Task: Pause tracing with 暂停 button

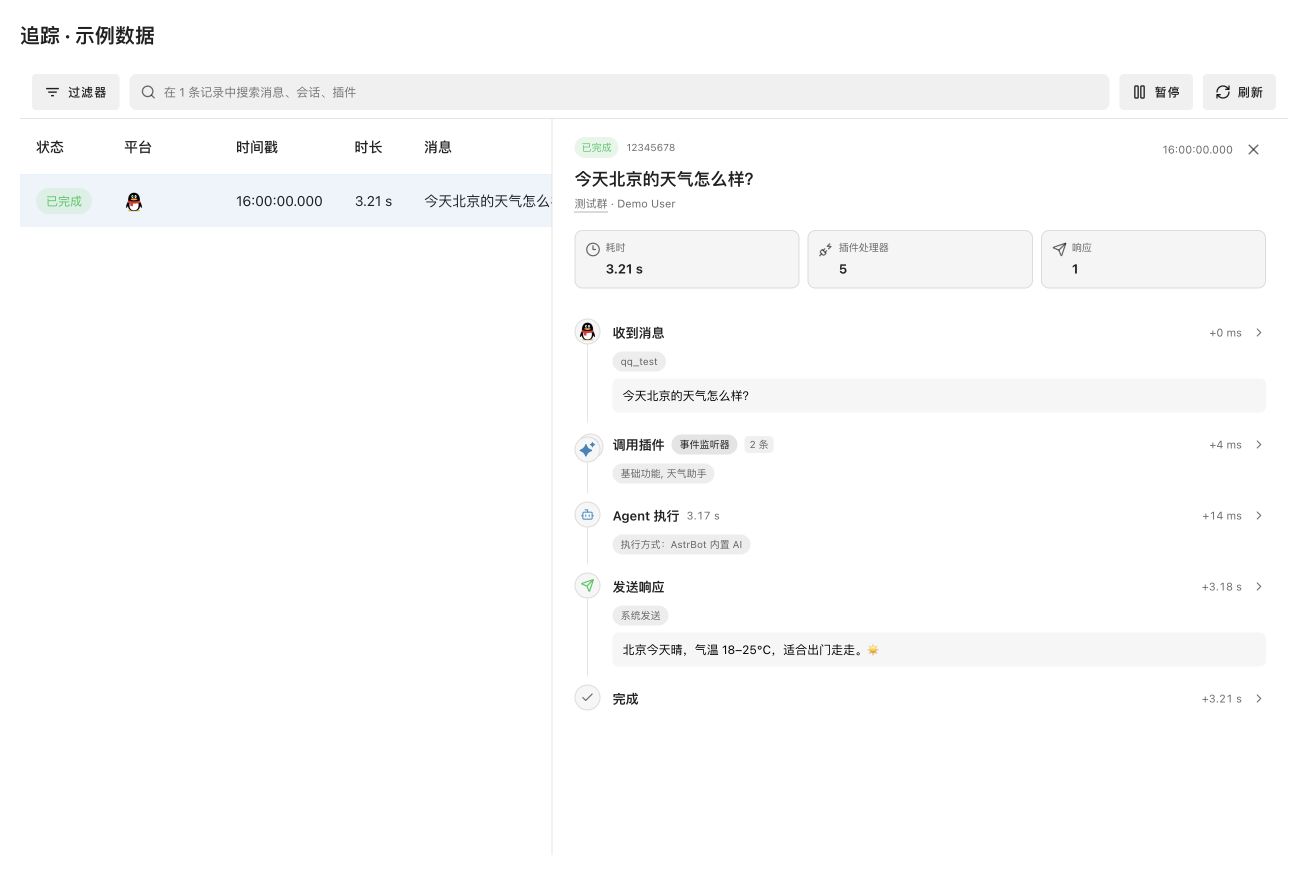Action: (1156, 92)
